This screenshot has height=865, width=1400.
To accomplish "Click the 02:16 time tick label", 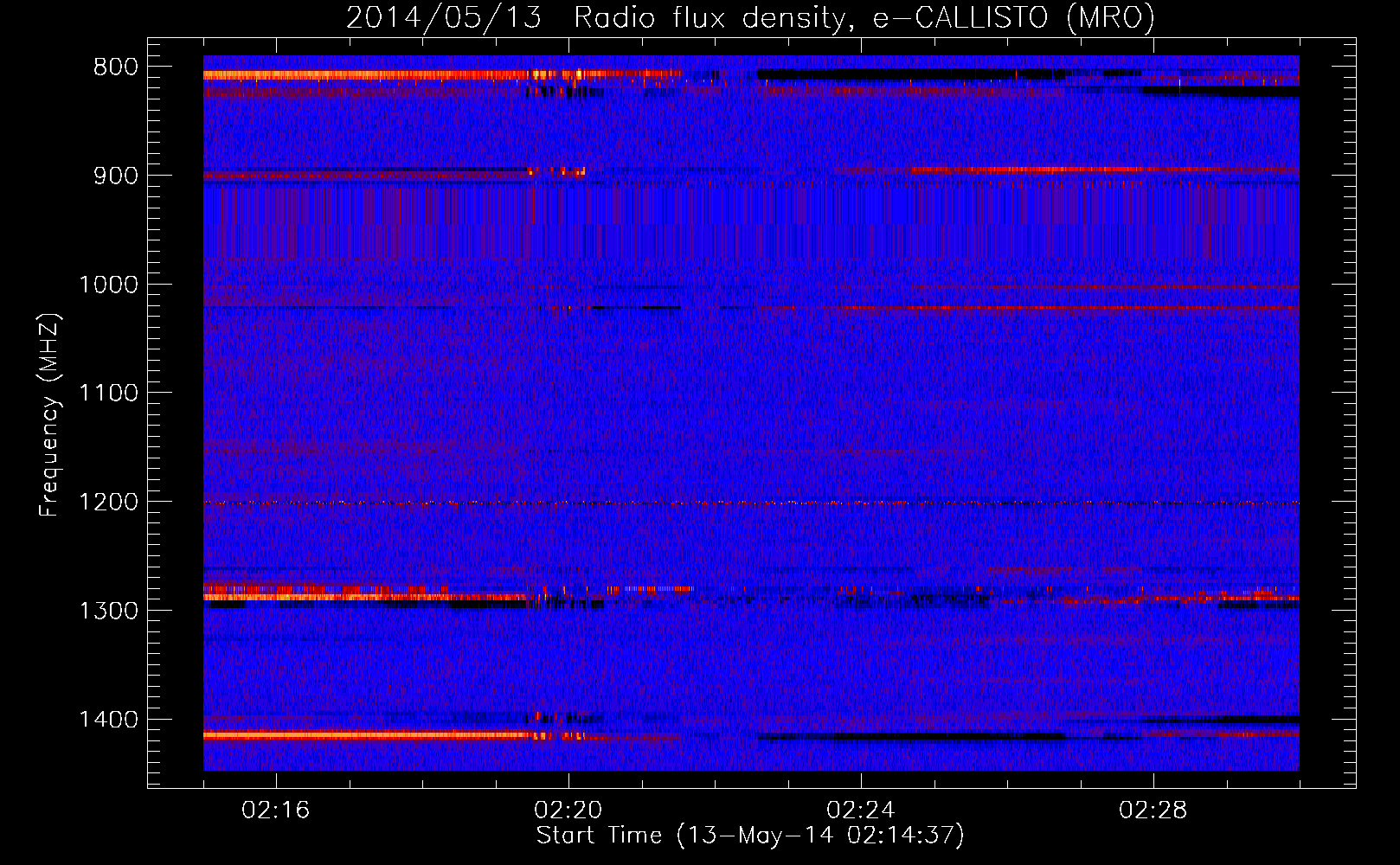I will pyautogui.click(x=276, y=811).
